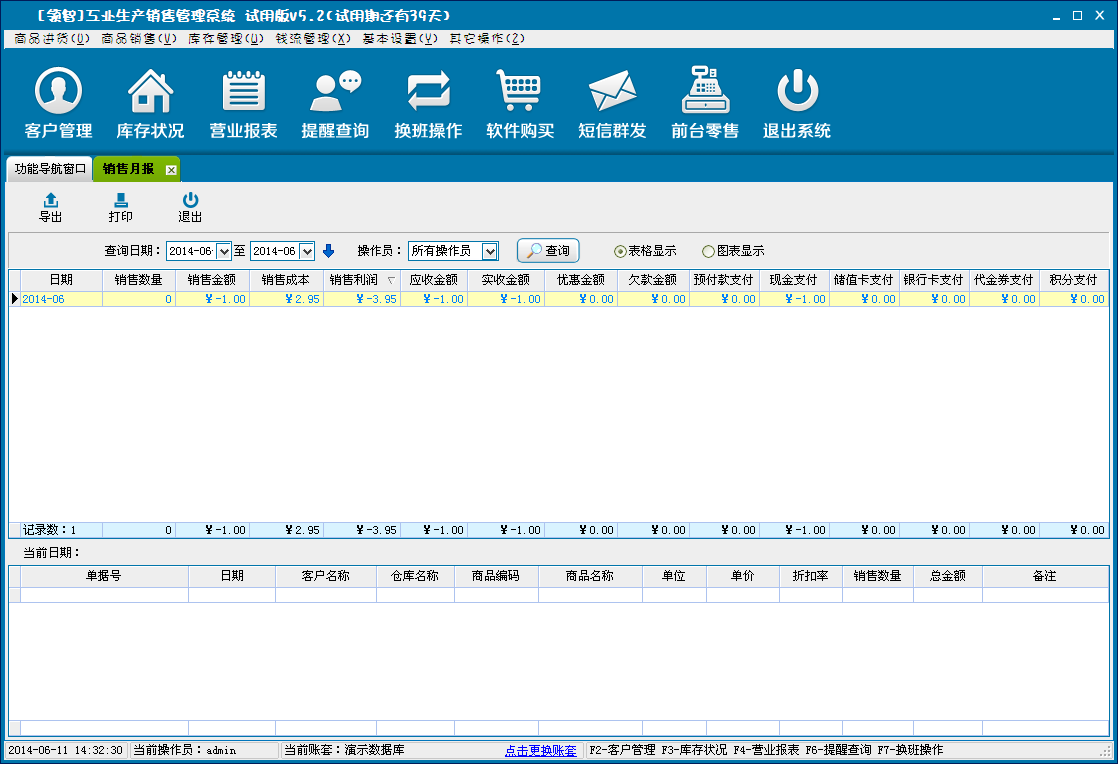The image size is (1118, 764).
Task: Click 退出系统 power icon
Action: tap(797, 93)
